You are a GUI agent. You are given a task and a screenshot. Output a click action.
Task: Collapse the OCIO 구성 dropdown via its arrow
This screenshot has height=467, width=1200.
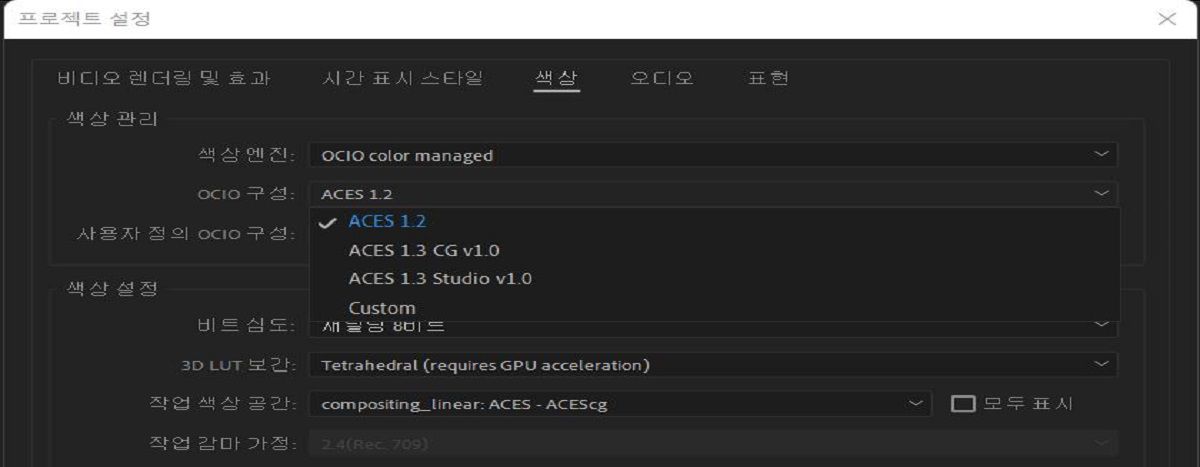[x=1101, y=194]
